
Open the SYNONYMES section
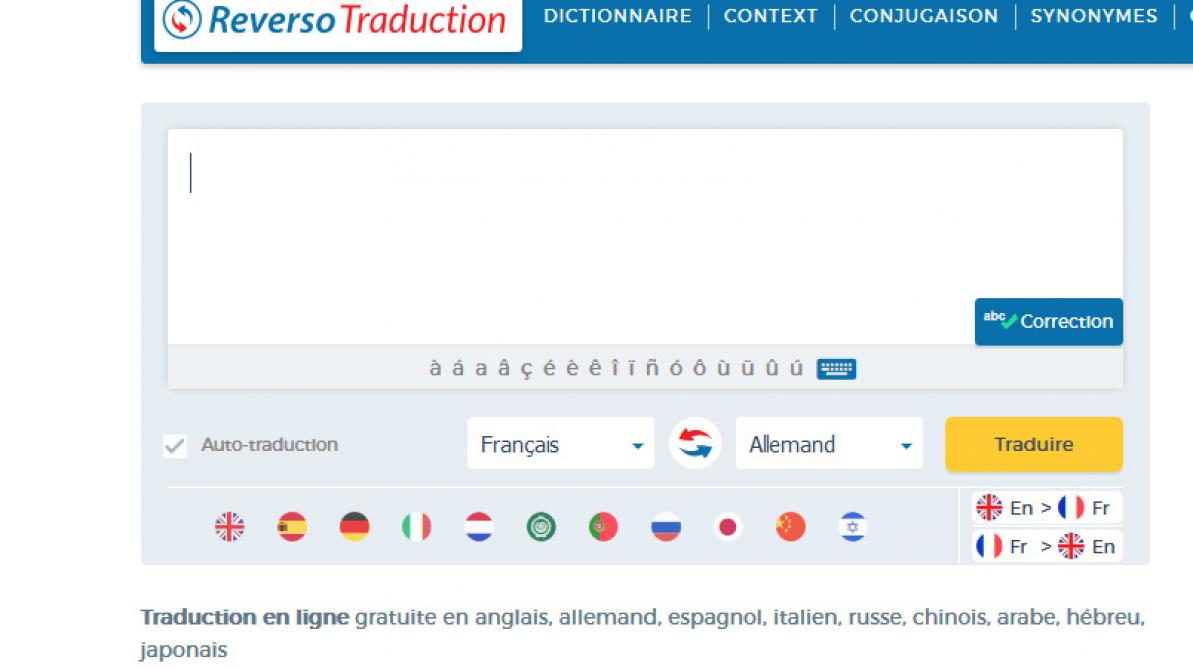1093,16
